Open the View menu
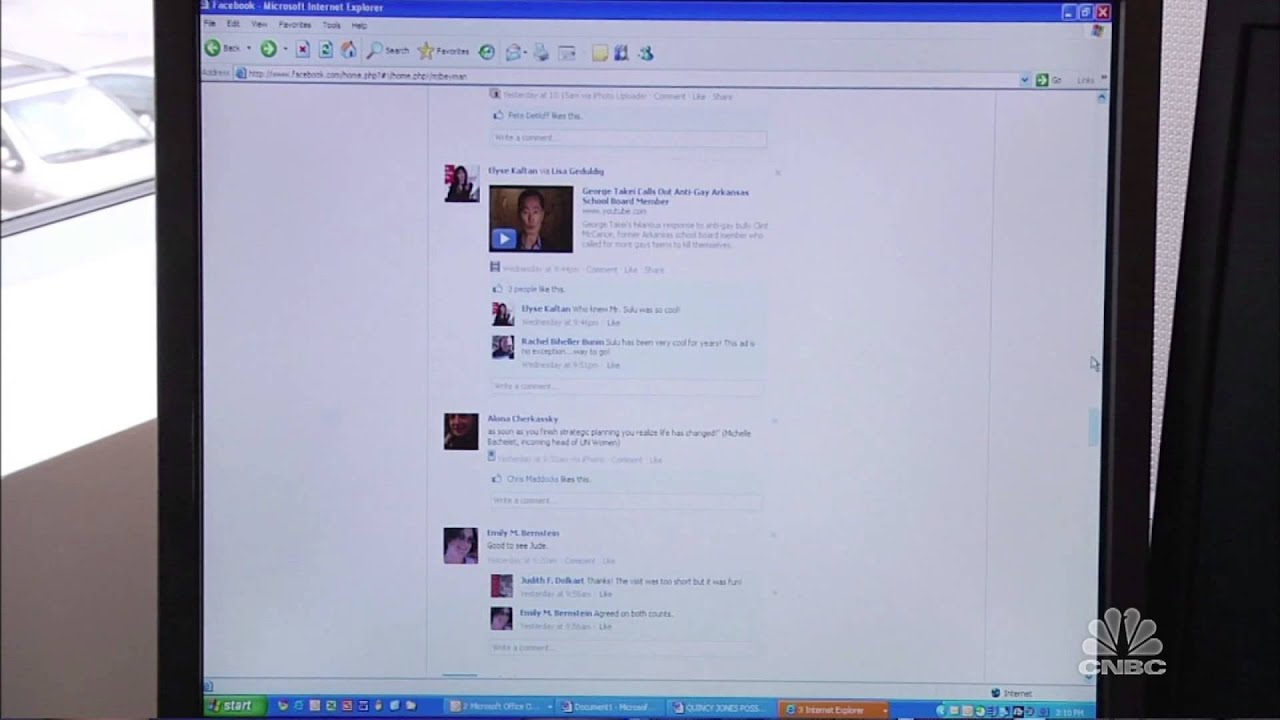The width and height of the screenshot is (1280, 720). pyautogui.click(x=259, y=24)
